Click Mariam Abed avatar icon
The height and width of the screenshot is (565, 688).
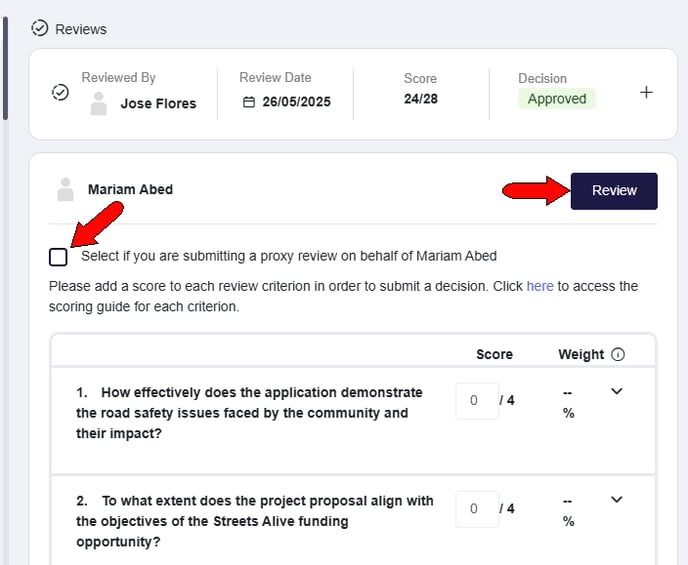click(x=65, y=190)
